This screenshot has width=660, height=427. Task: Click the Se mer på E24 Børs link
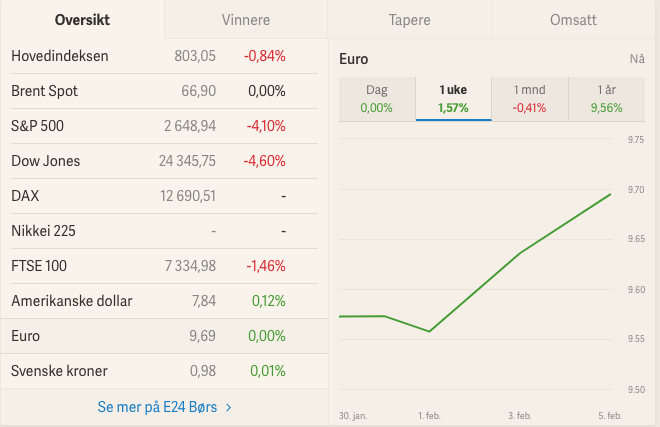coord(158,407)
